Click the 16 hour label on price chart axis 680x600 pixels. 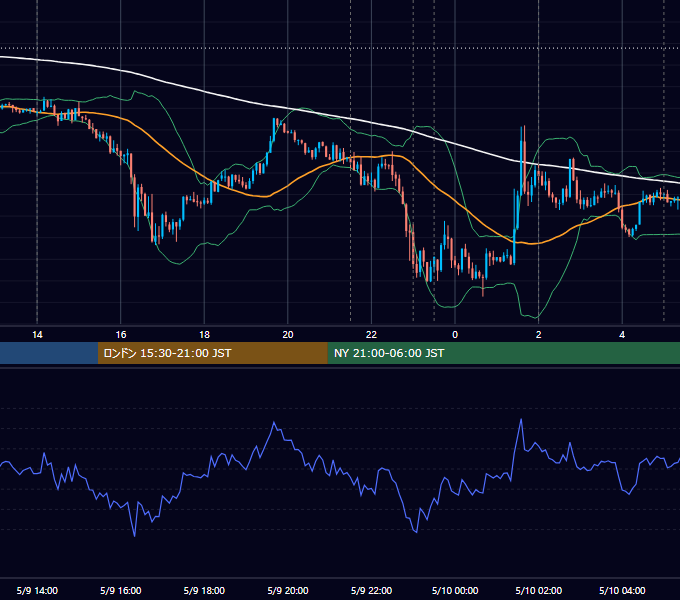click(121, 335)
